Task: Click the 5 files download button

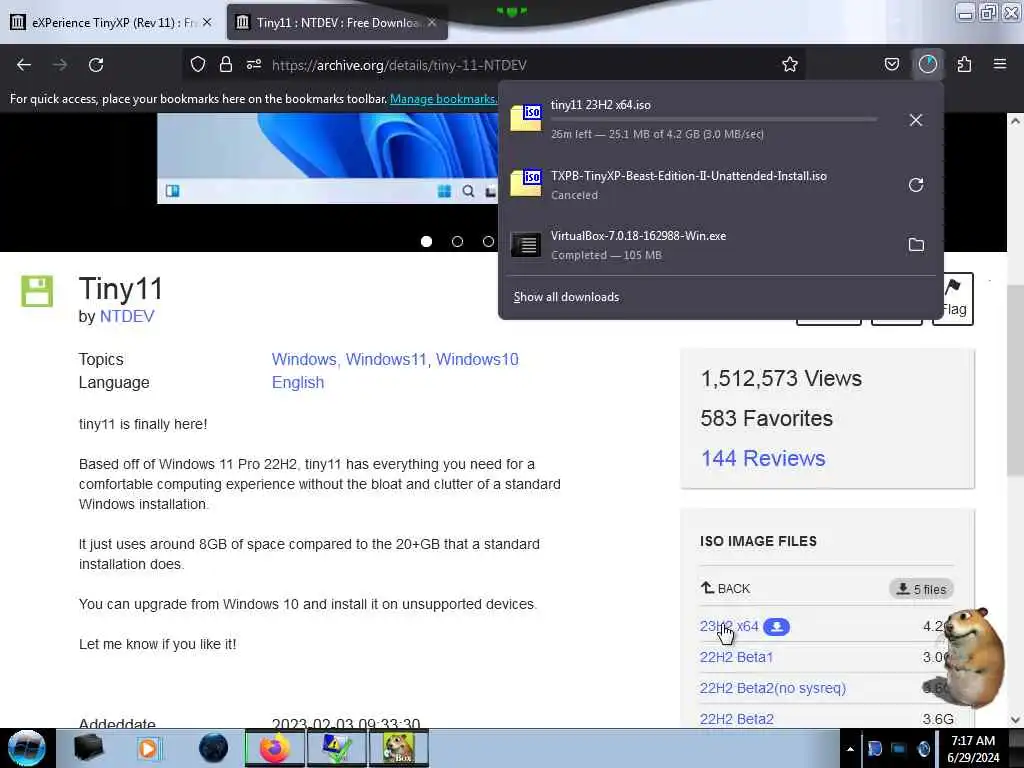Action: (921, 589)
